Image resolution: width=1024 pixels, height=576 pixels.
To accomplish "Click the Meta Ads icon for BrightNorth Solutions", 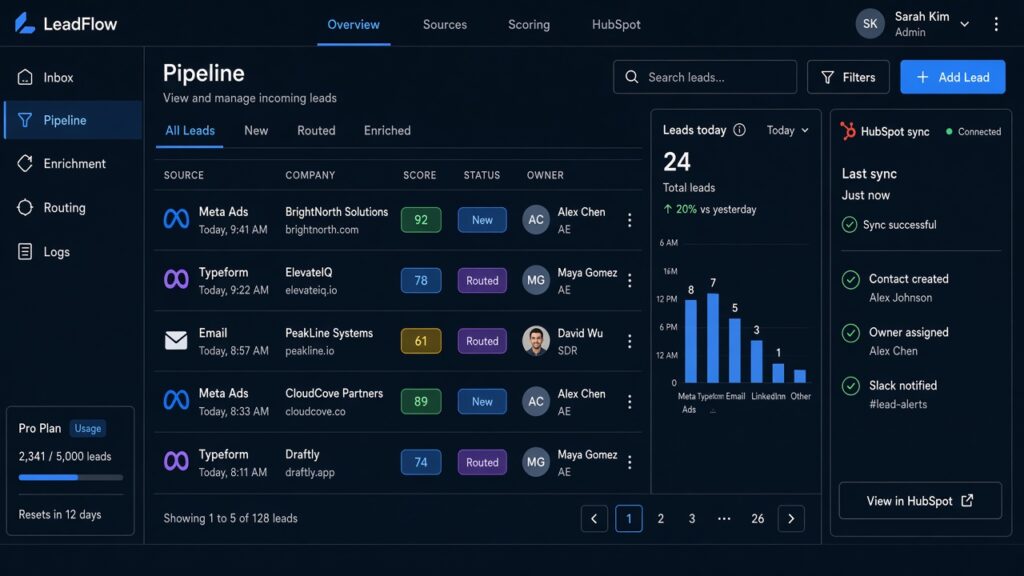I will [176, 219].
